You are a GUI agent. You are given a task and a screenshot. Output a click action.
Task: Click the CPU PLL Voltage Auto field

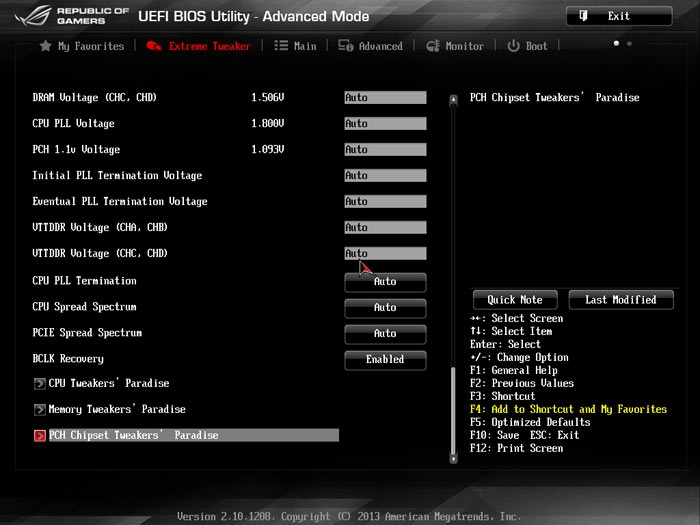click(x=385, y=124)
